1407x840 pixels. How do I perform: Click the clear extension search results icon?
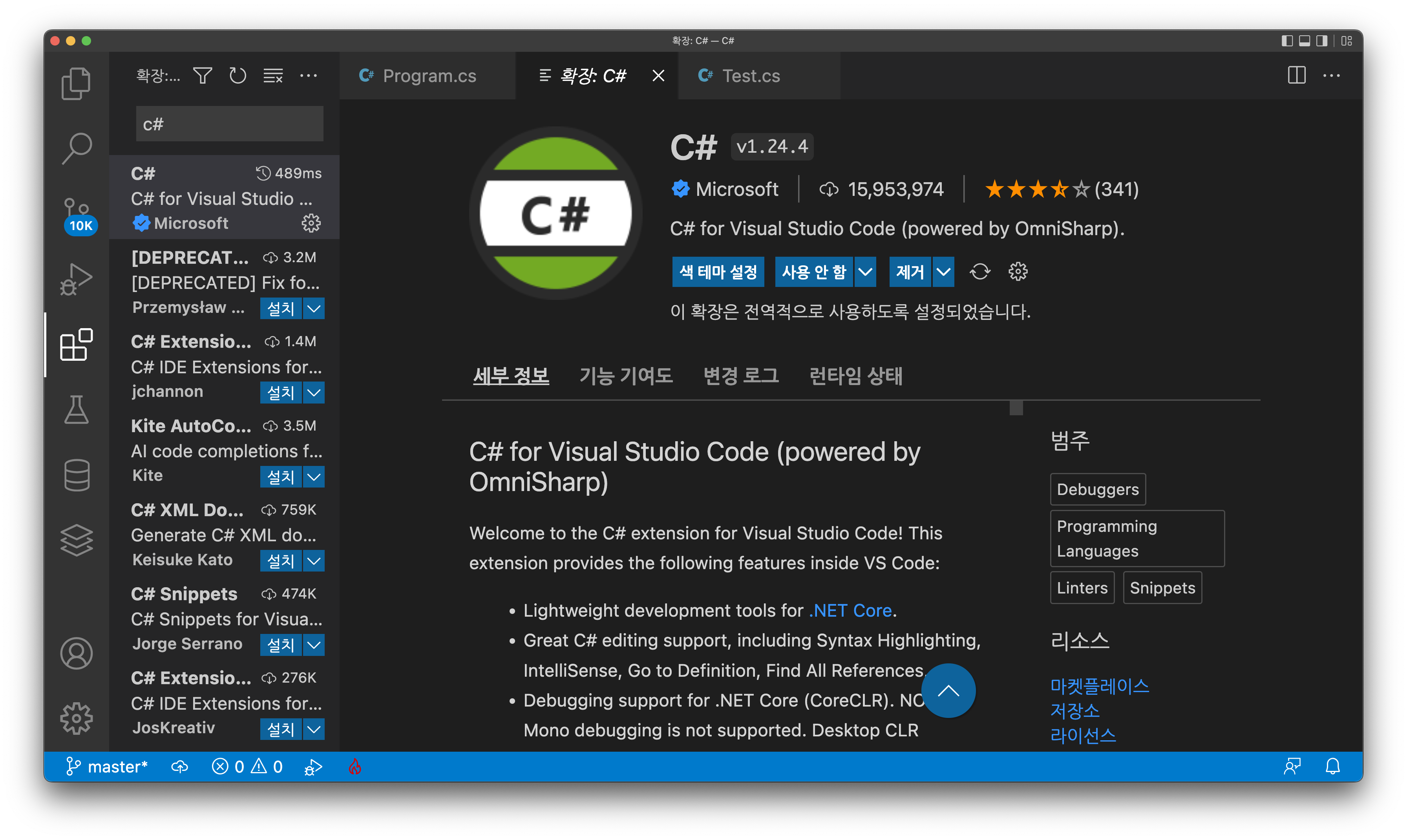[x=273, y=75]
